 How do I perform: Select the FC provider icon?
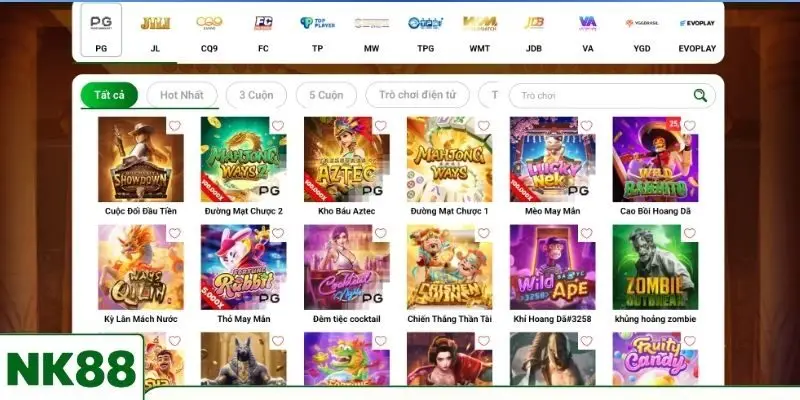point(263,30)
